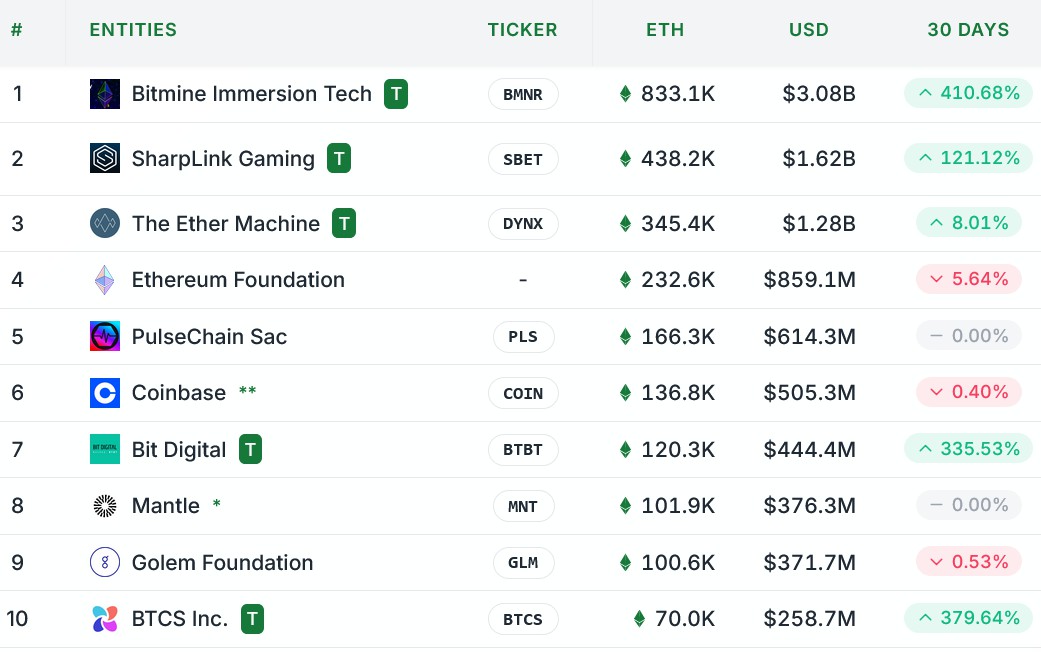Click the Coinbase logo icon
This screenshot has height=652, width=1041.
[x=104, y=393]
